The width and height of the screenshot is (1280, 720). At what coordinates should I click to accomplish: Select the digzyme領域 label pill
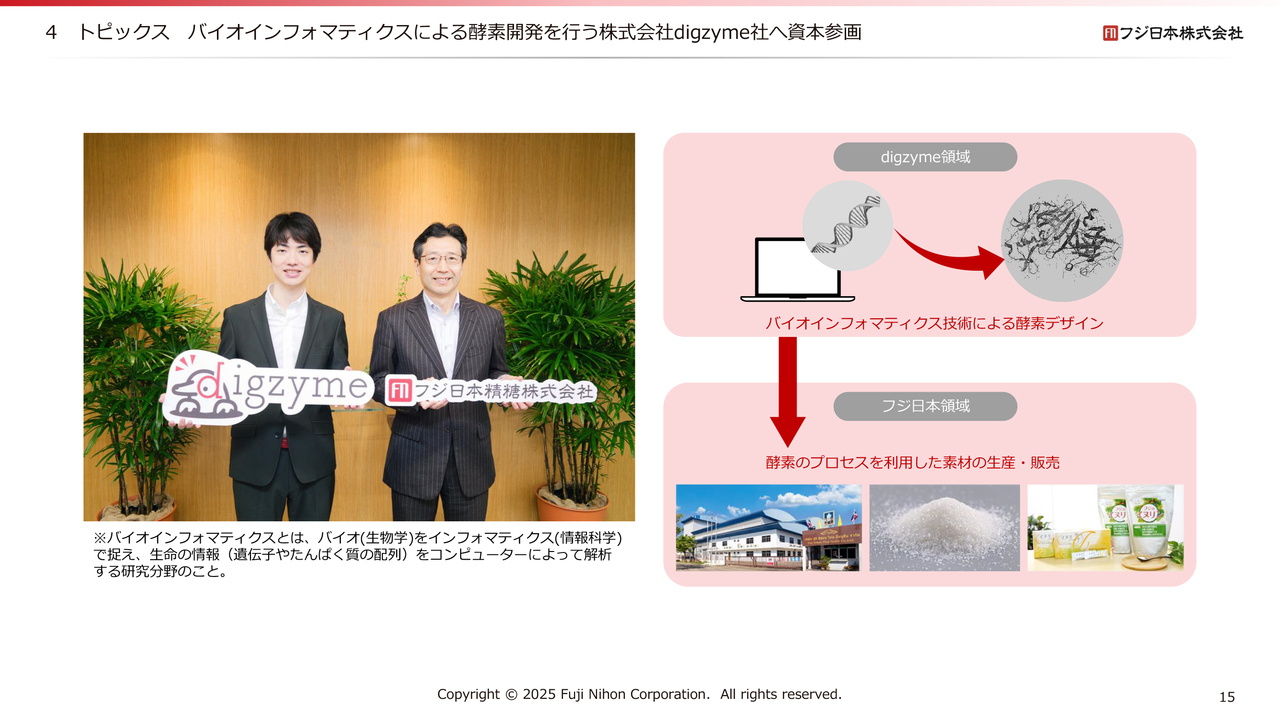pyautogui.click(x=925, y=157)
